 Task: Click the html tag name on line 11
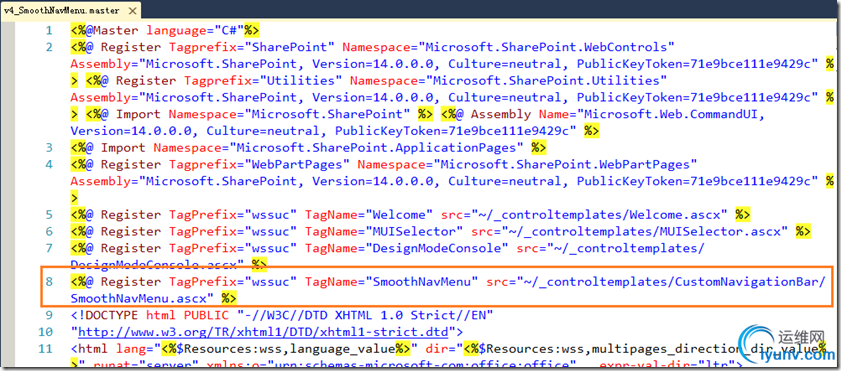[93, 348]
